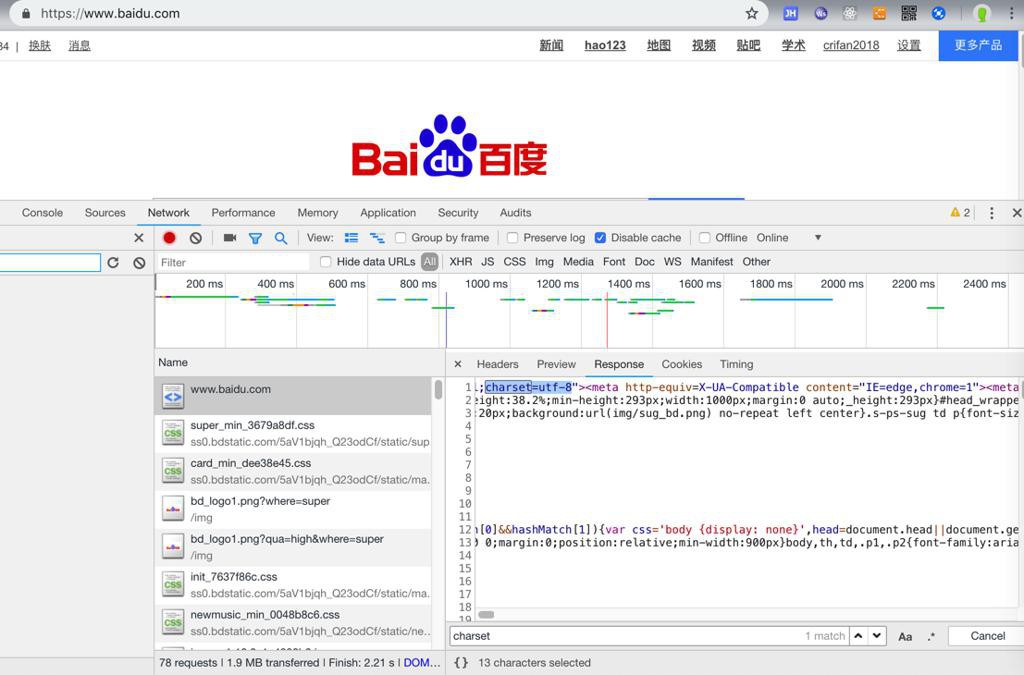The image size is (1024, 675).
Task: Click the refresh icon in search panel
Action: coord(113,262)
